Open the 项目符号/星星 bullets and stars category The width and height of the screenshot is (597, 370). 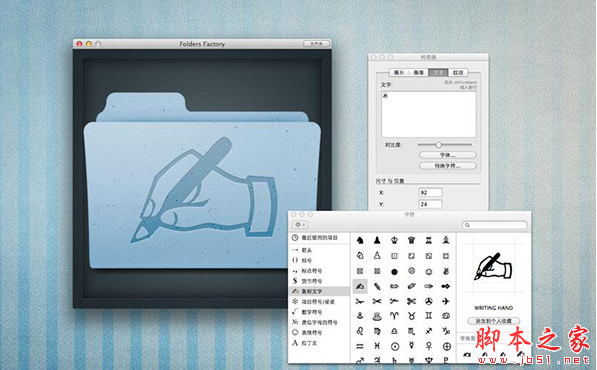319,301
